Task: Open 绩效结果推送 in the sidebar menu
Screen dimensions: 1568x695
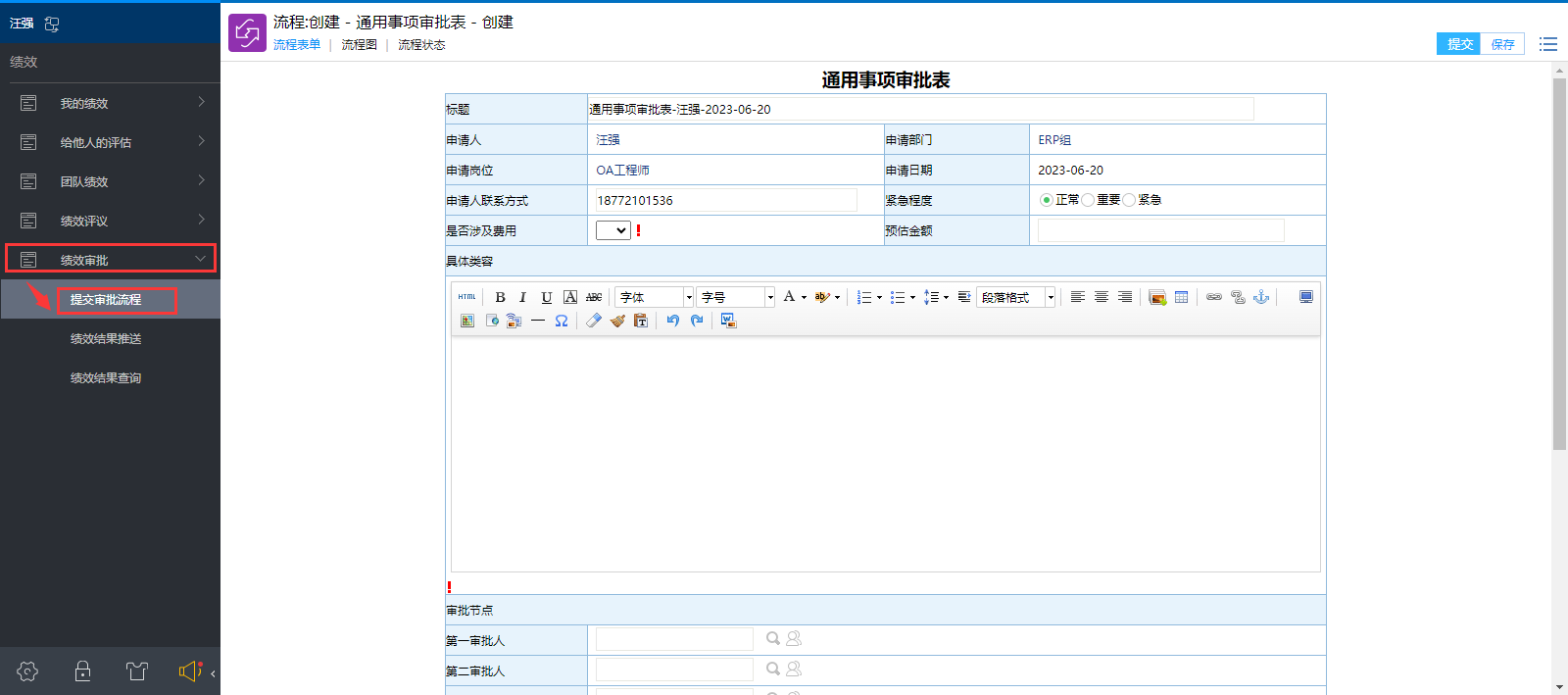Action: pos(106,339)
